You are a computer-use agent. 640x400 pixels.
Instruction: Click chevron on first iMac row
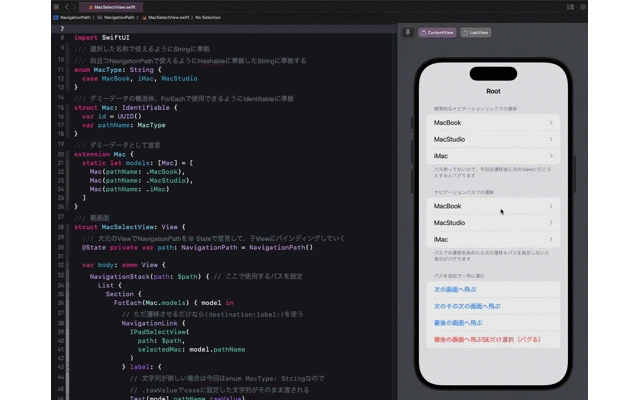551,156
